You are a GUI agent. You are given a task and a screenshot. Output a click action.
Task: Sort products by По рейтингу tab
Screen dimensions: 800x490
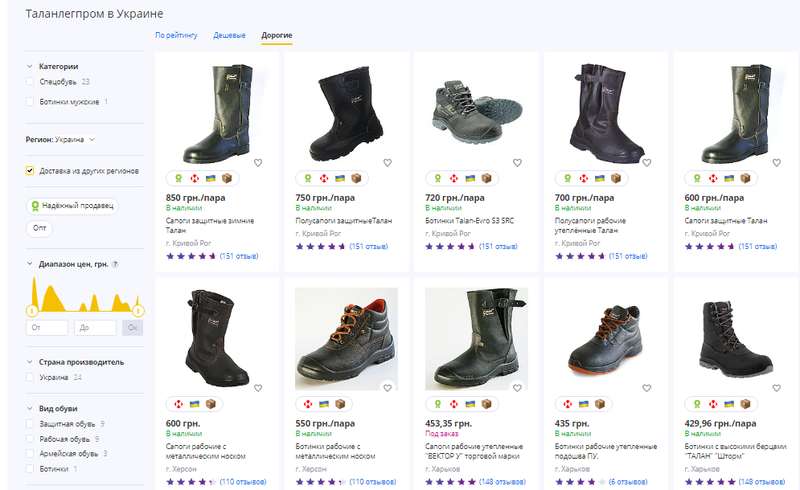176,35
